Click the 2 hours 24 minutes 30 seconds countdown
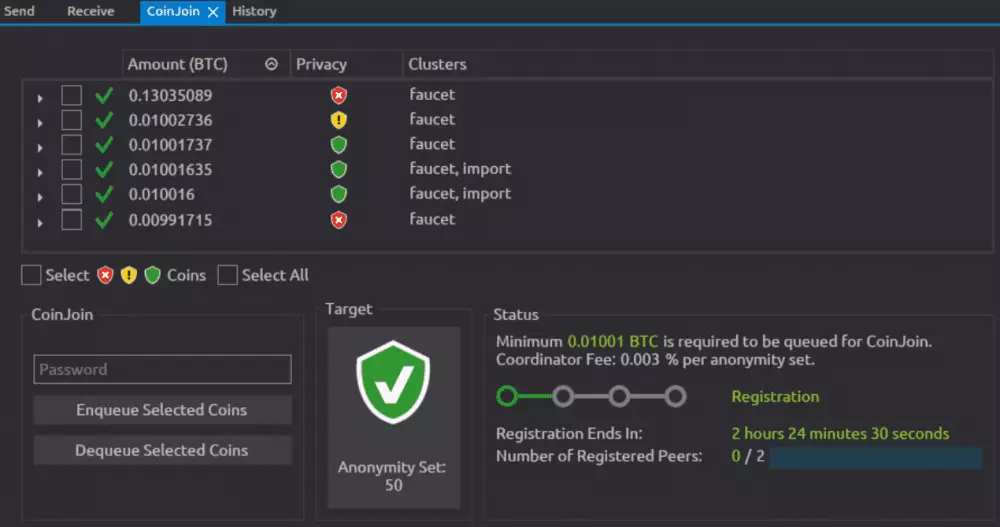This screenshot has width=1000, height=527. [x=840, y=433]
